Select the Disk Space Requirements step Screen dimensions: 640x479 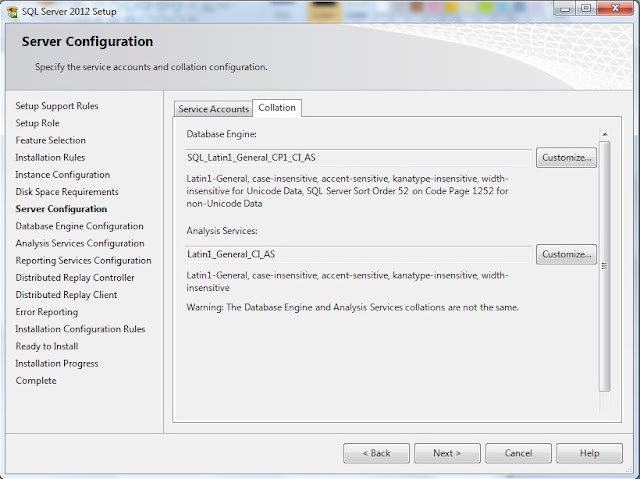(67, 192)
